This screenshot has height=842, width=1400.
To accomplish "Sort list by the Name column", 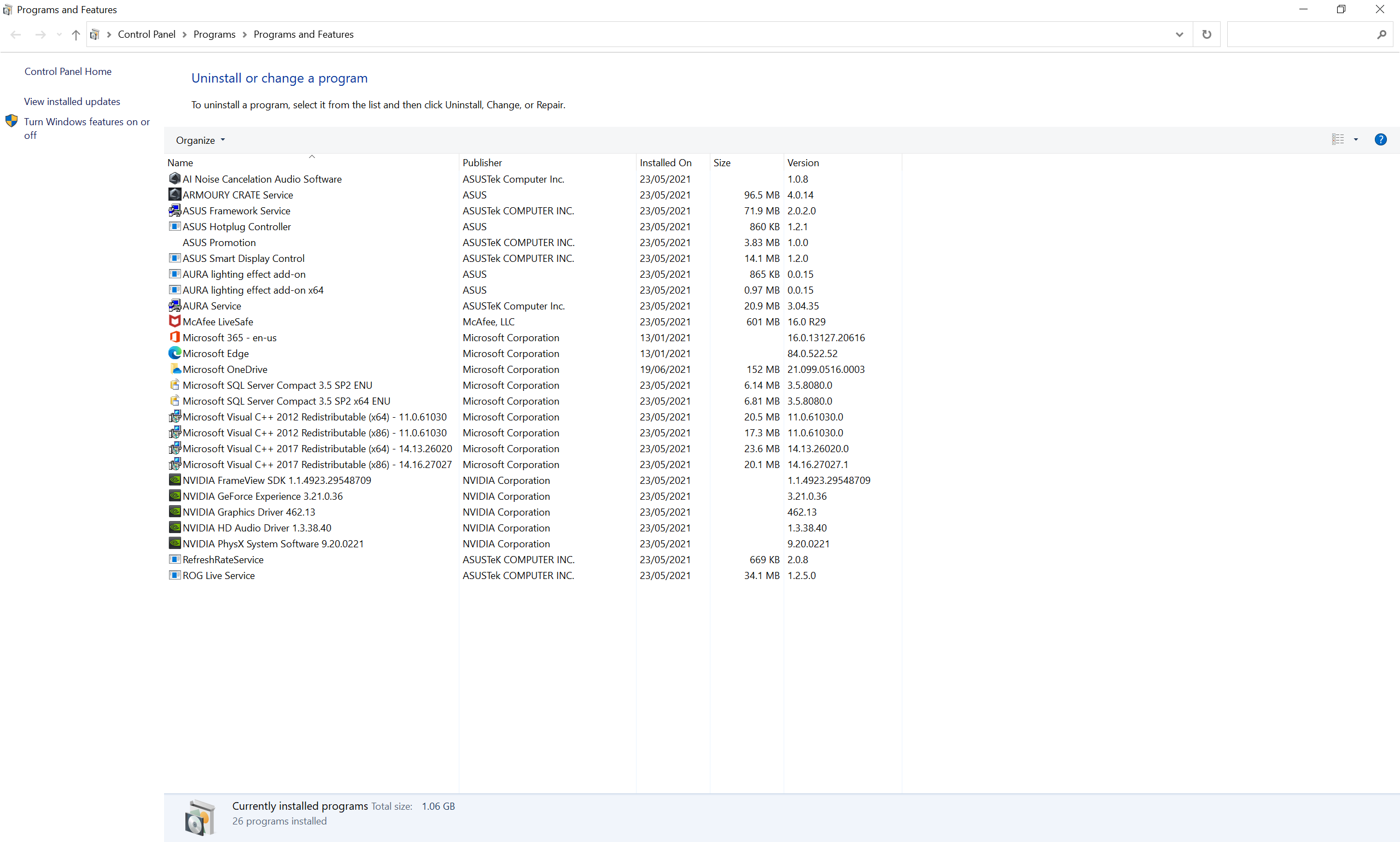I will (311, 162).
